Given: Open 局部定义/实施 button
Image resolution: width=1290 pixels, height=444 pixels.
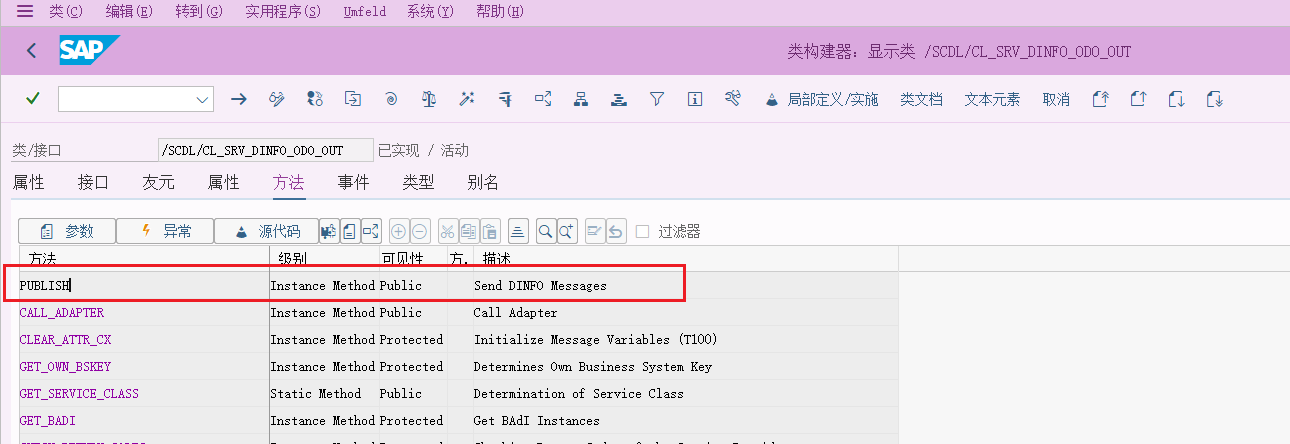Looking at the screenshot, I should click(x=821, y=99).
